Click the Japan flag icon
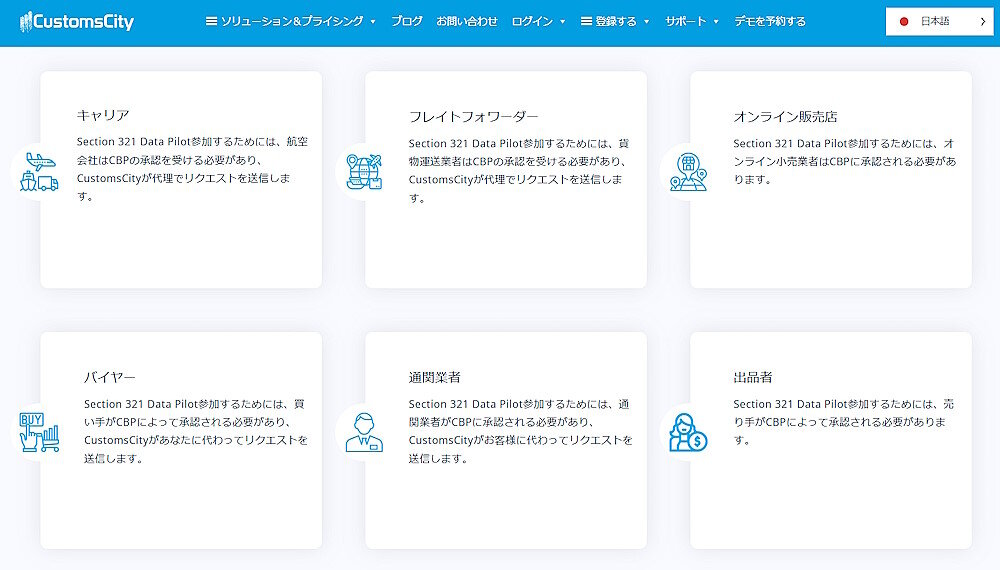 tap(904, 21)
